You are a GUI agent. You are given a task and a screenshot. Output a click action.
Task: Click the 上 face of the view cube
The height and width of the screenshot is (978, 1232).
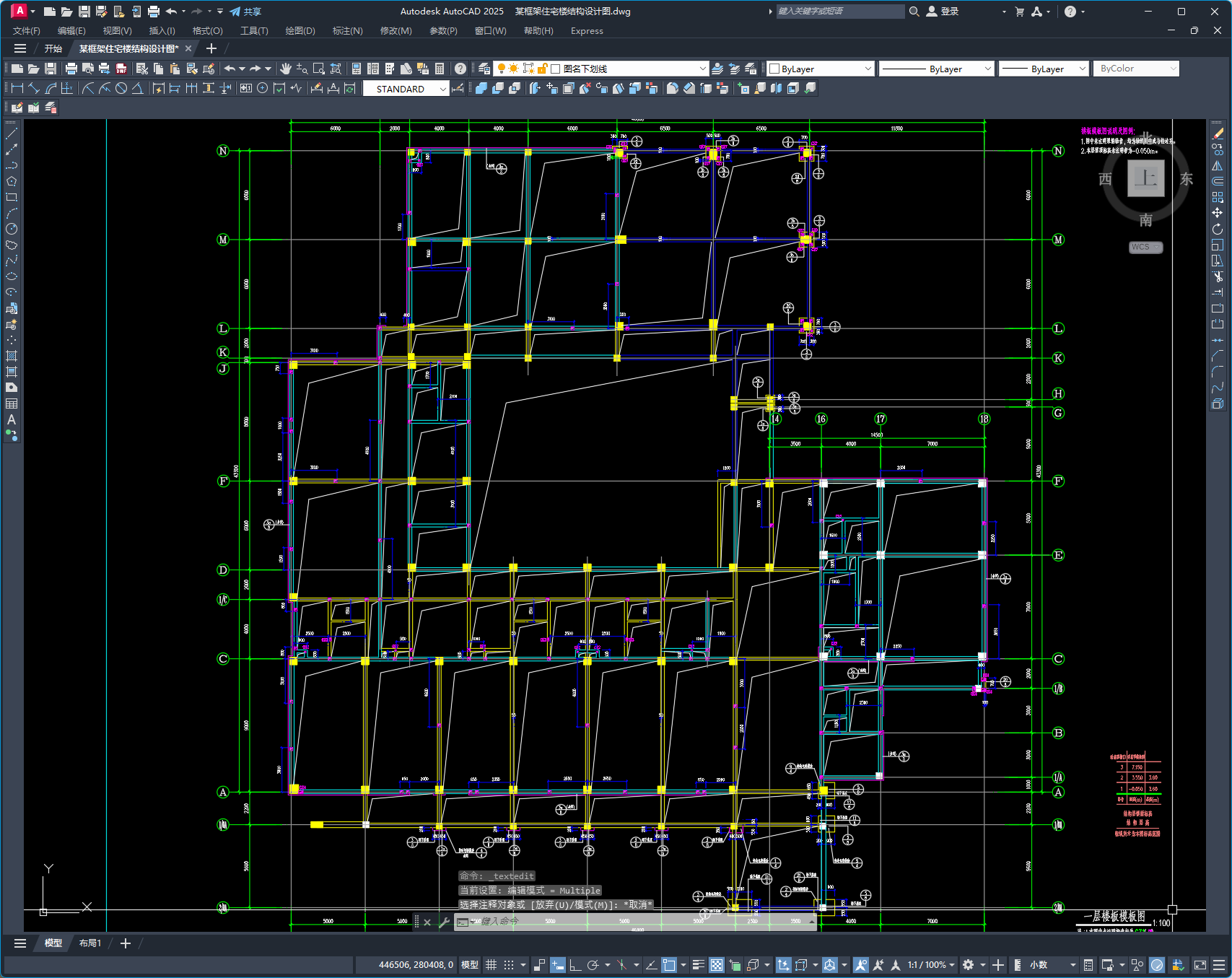(1146, 178)
